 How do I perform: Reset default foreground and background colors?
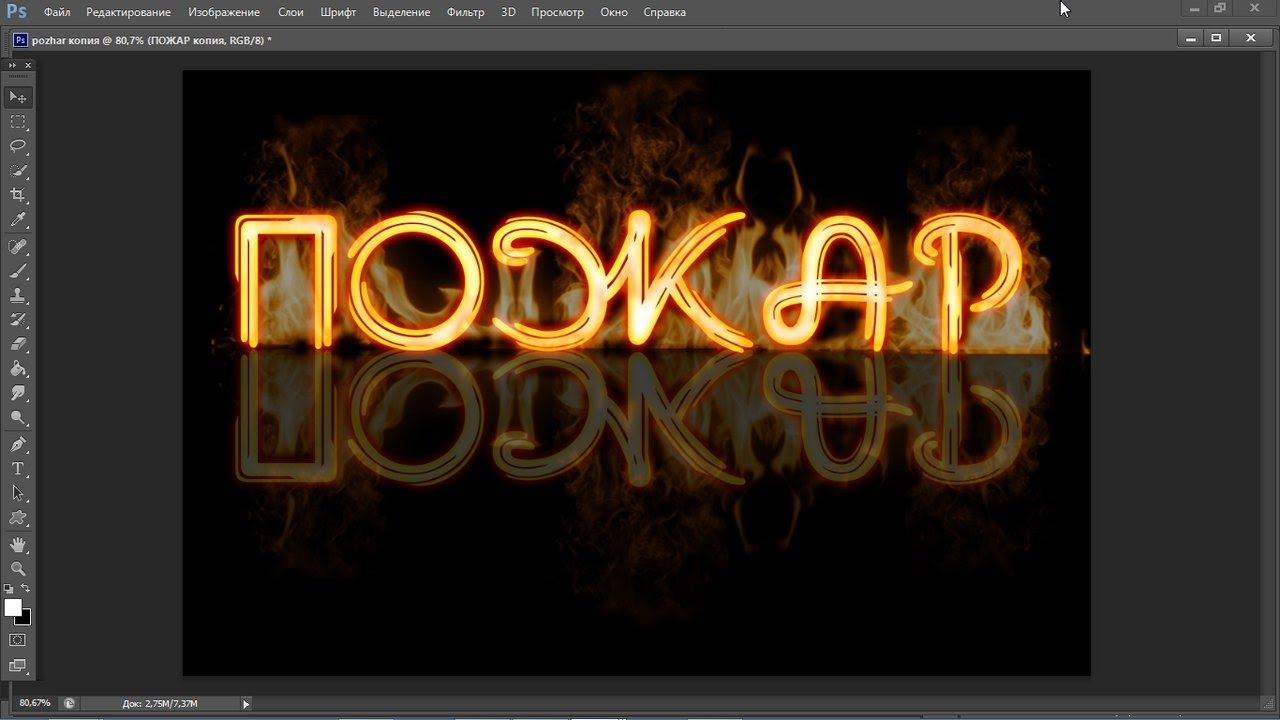coord(9,588)
